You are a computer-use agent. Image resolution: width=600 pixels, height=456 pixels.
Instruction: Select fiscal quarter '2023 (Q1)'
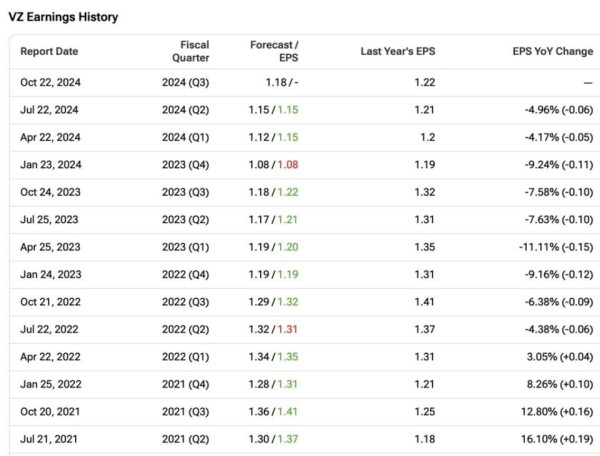(186, 247)
